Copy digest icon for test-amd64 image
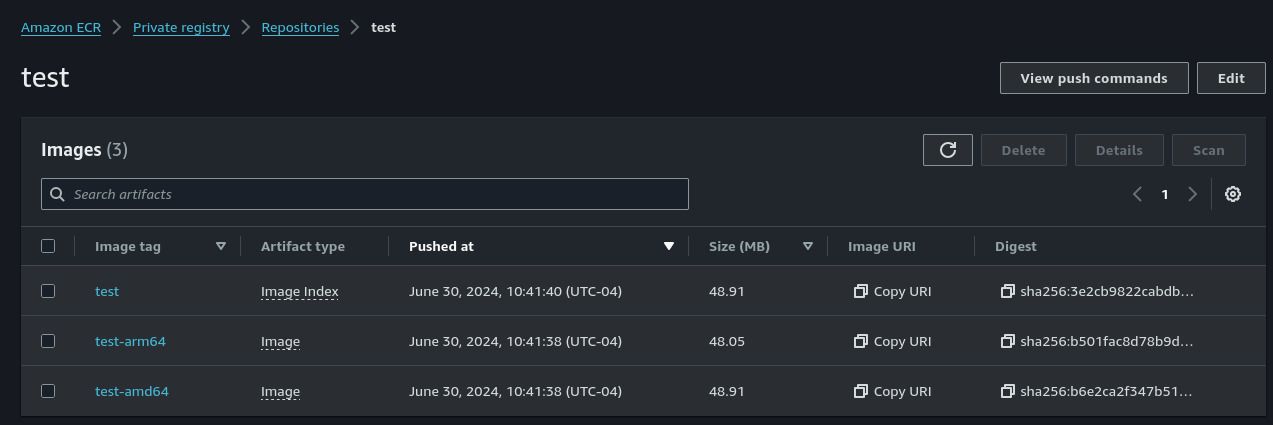 [1007, 391]
